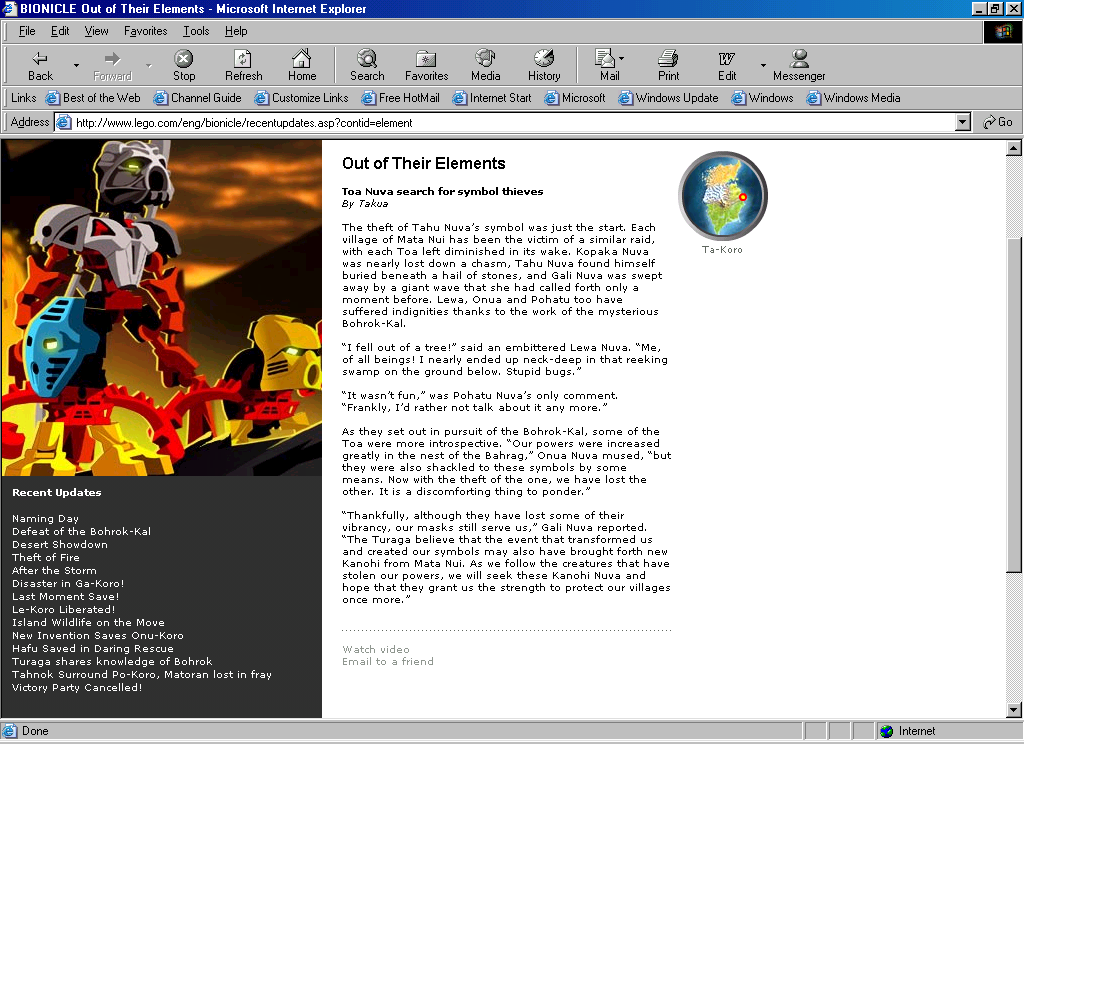This screenshot has height=1000, width=1100.
Task: Open Victory Party Cancelled! update
Action: point(77,687)
